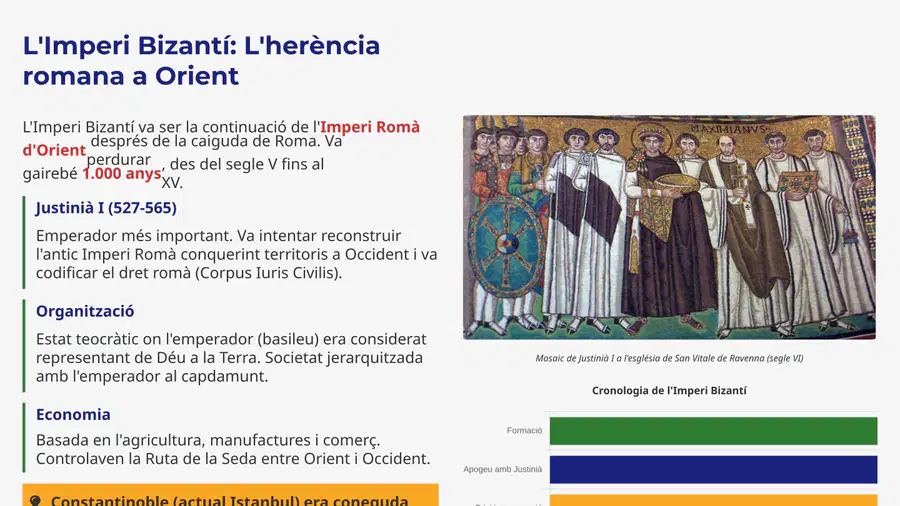Viewport: 900px width, 506px height.
Task: Select the heading "Justinià I (527-565)"
Action: click(106, 208)
